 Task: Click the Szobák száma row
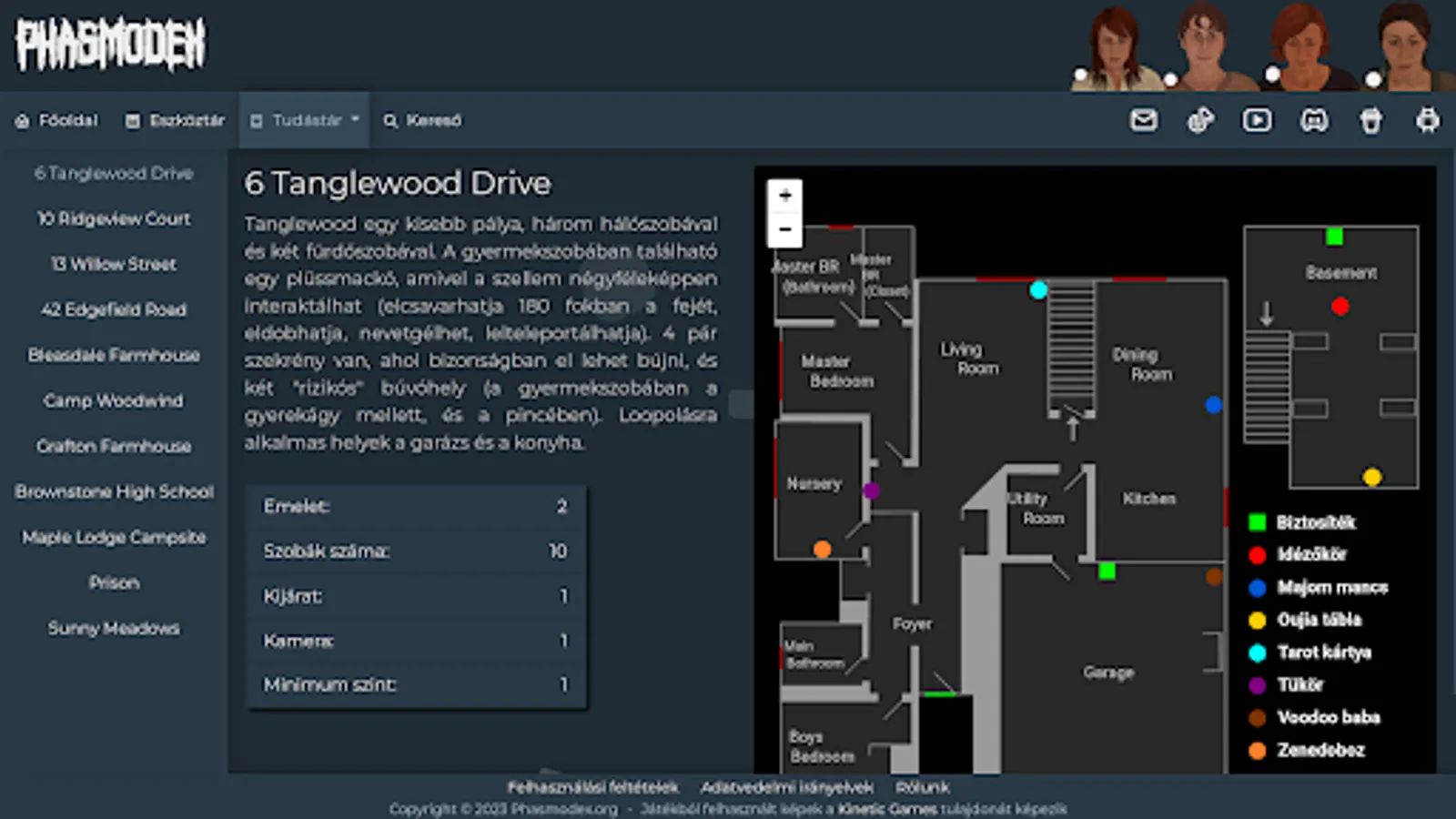[x=416, y=551]
